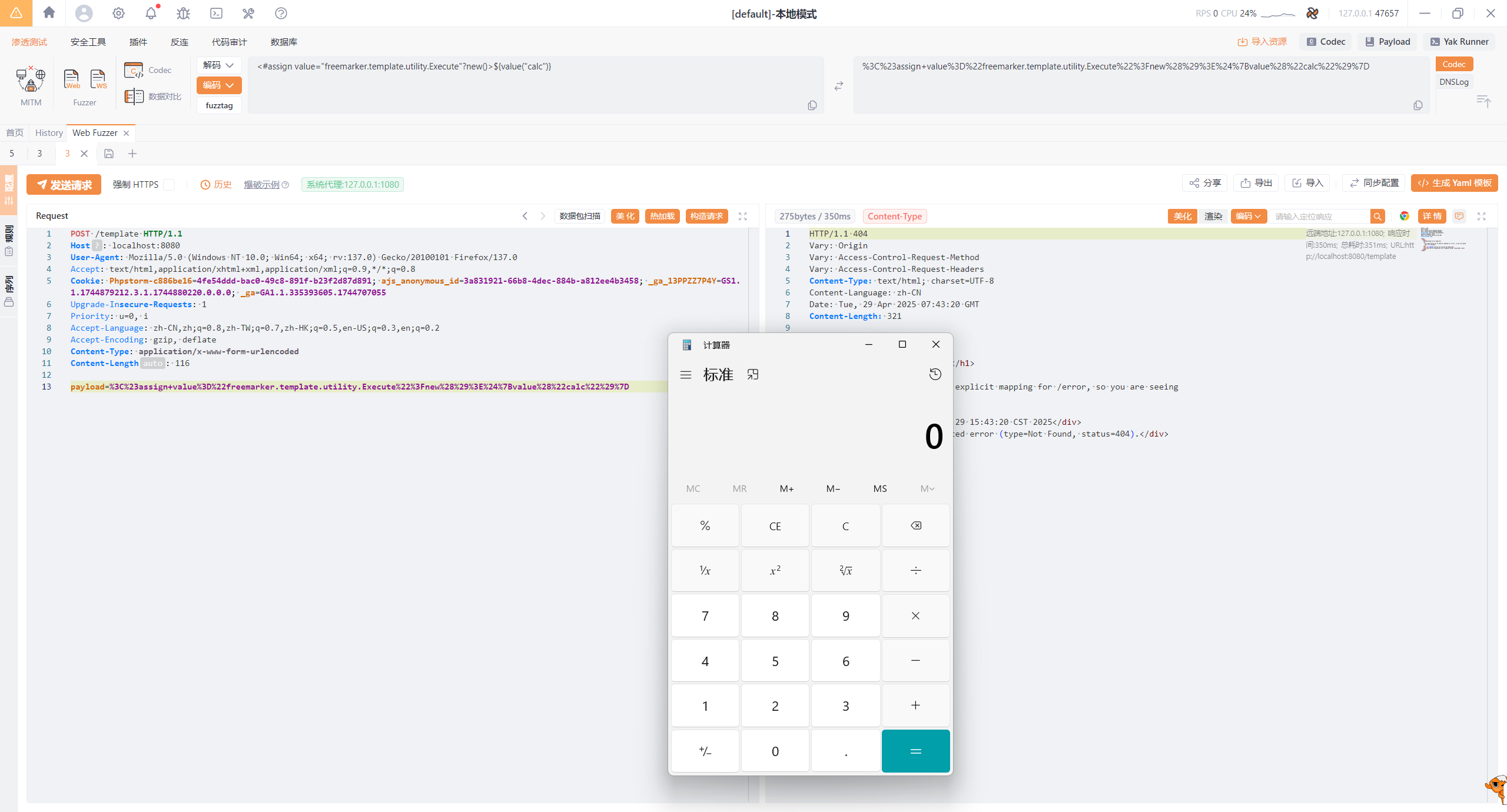Screen dimensions: 1507x812
Task: Click the generate Yaml template button
Action: point(1454,183)
